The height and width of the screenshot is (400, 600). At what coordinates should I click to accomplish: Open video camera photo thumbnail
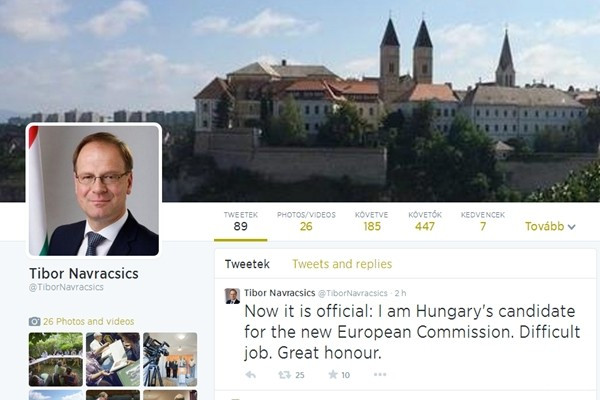[x=170, y=359]
